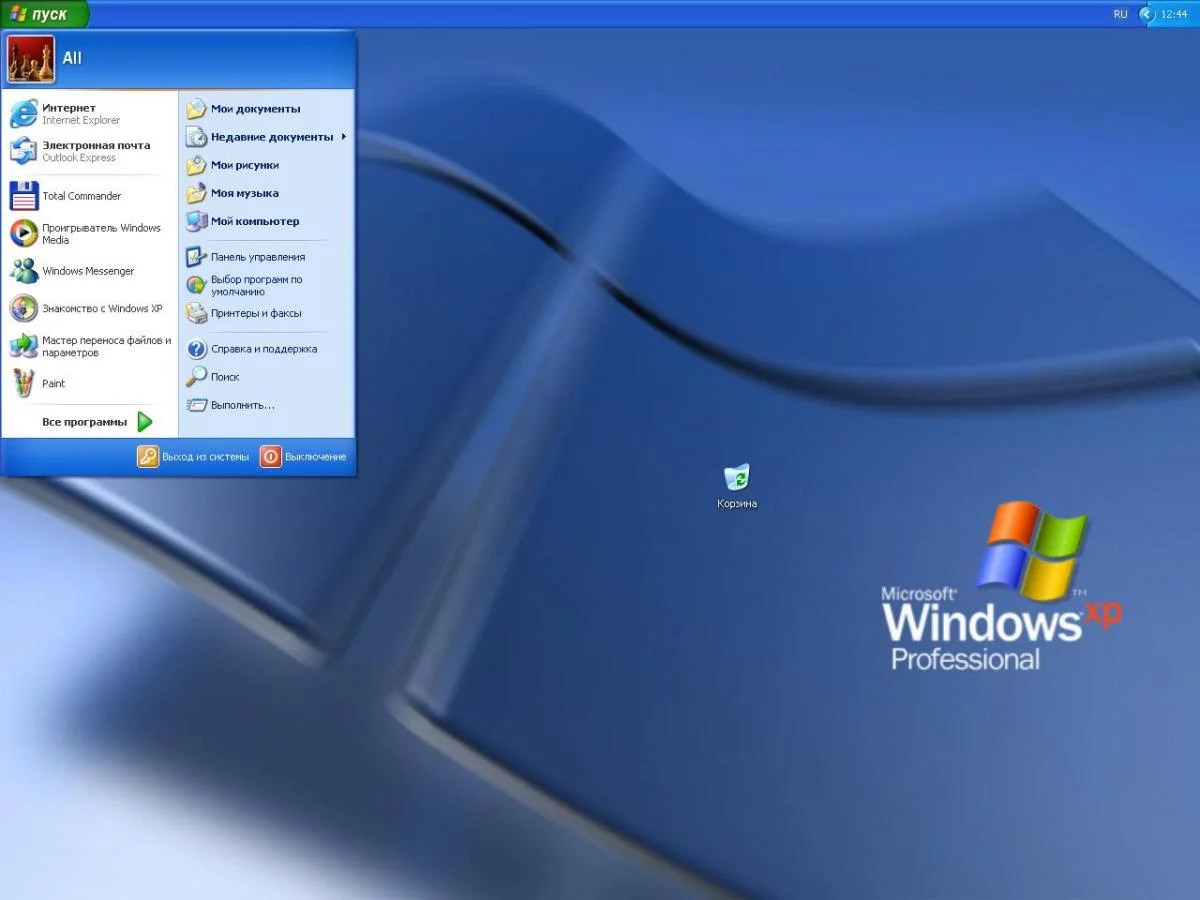Viewport: 1200px width, 900px height.
Task: Click Выход из системы button
Action: (193, 457)
